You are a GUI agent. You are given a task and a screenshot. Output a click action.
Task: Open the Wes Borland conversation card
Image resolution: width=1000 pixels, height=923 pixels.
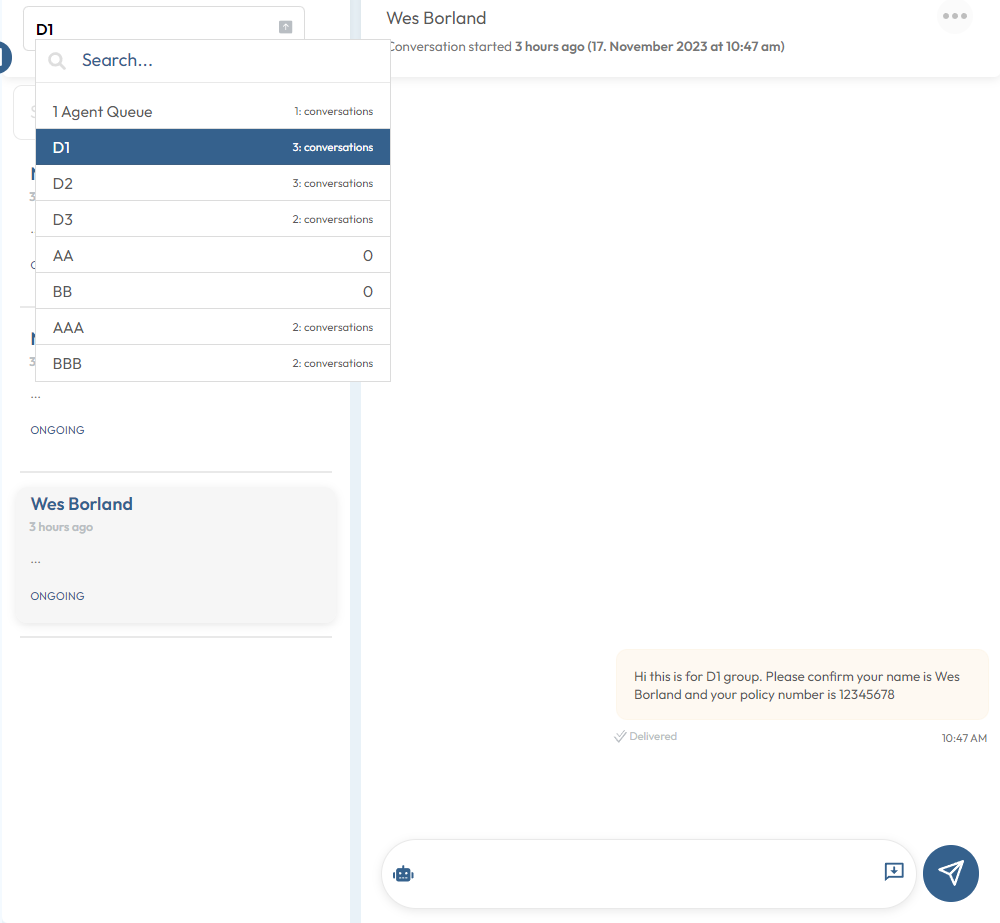tap(175, 555)
